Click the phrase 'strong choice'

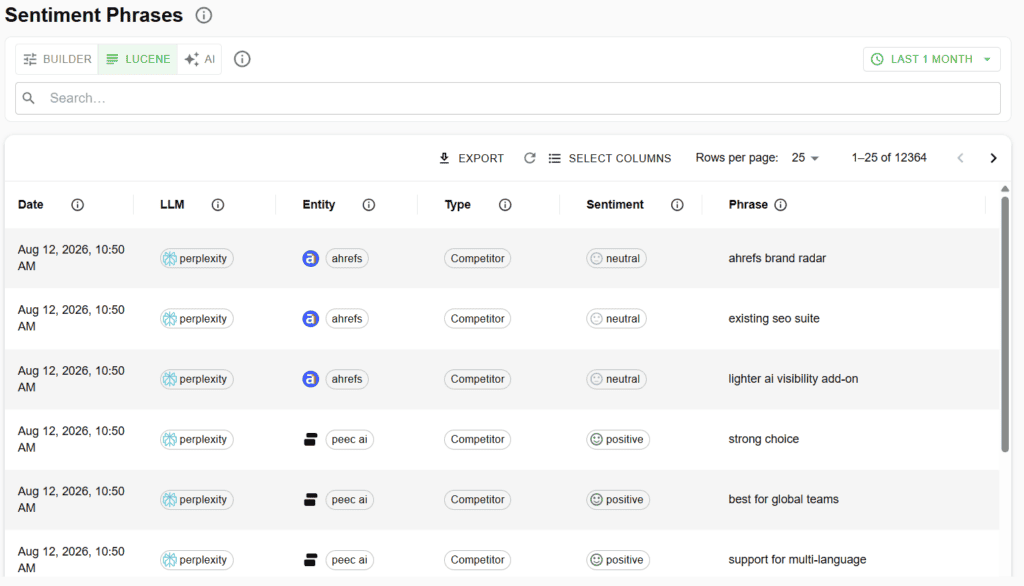[763, 439]
